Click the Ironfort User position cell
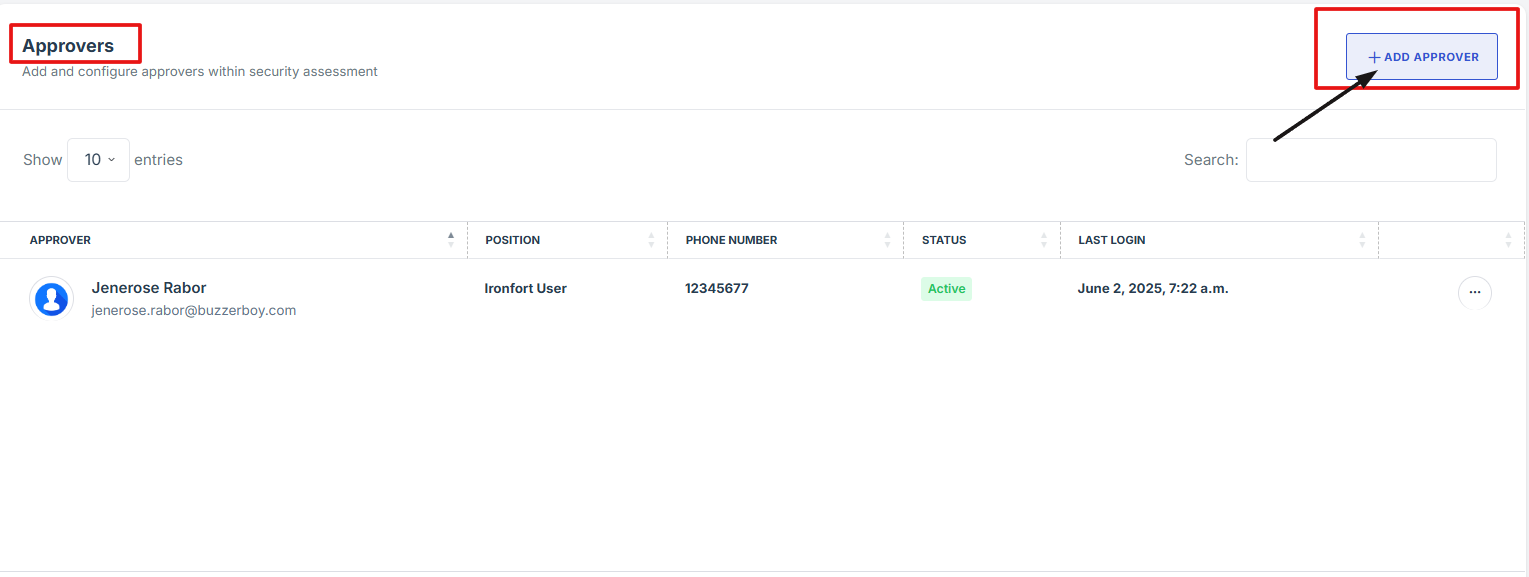Viewport: 1529px width, 577px height. coord(525,288)
